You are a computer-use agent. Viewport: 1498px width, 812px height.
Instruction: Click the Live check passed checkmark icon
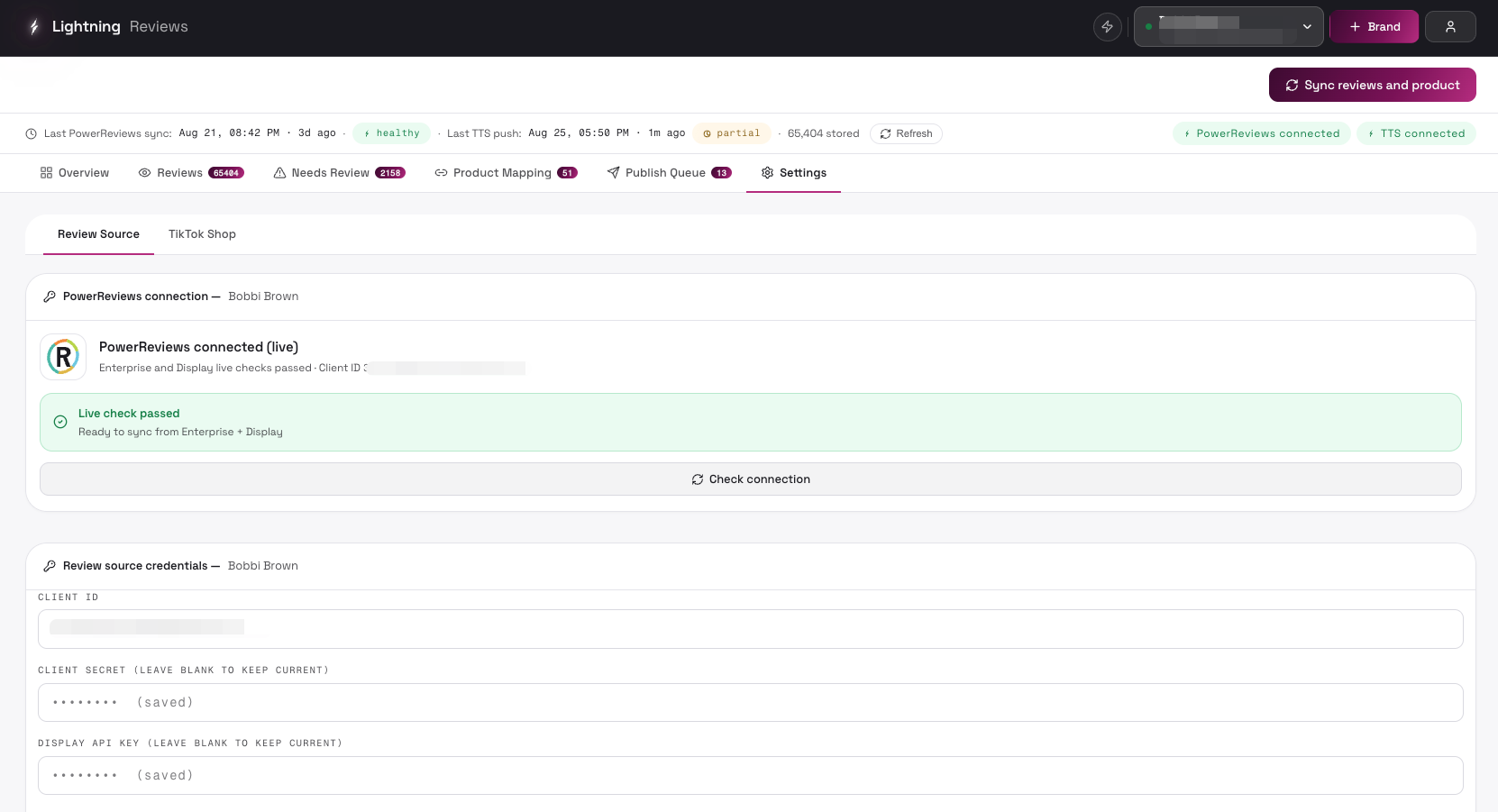(x=60, y=422)
